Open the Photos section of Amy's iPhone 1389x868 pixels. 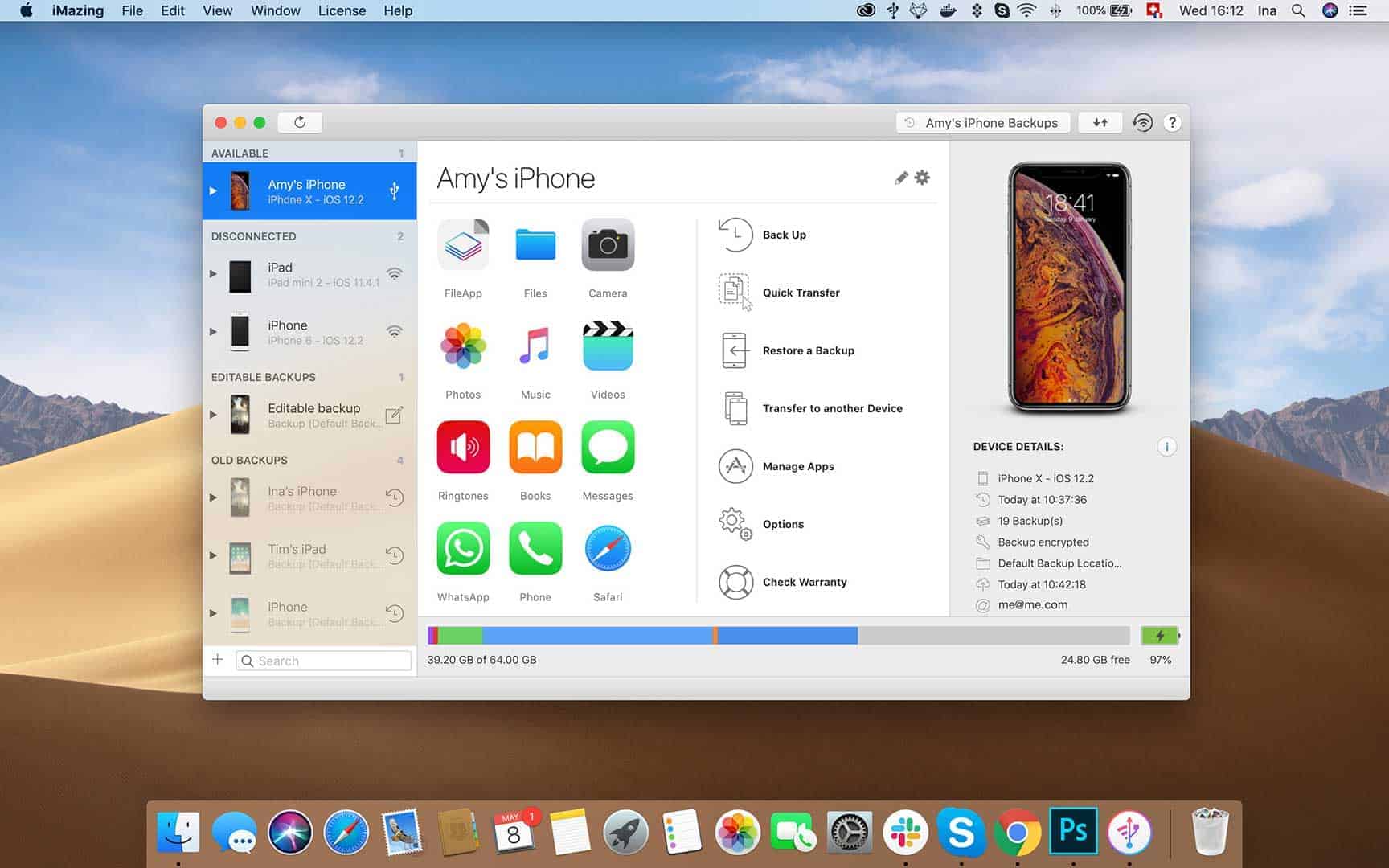click(x=463, y=346)
